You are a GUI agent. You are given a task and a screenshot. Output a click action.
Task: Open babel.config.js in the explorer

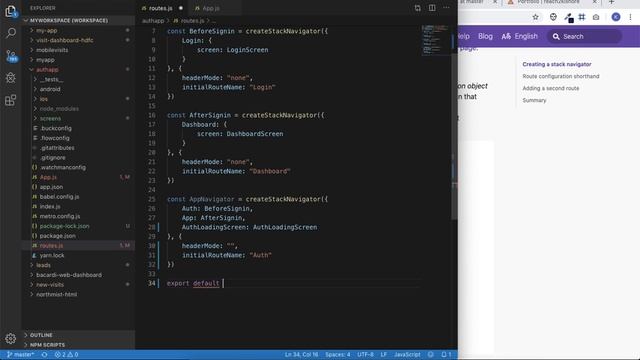tap(59, 197)
